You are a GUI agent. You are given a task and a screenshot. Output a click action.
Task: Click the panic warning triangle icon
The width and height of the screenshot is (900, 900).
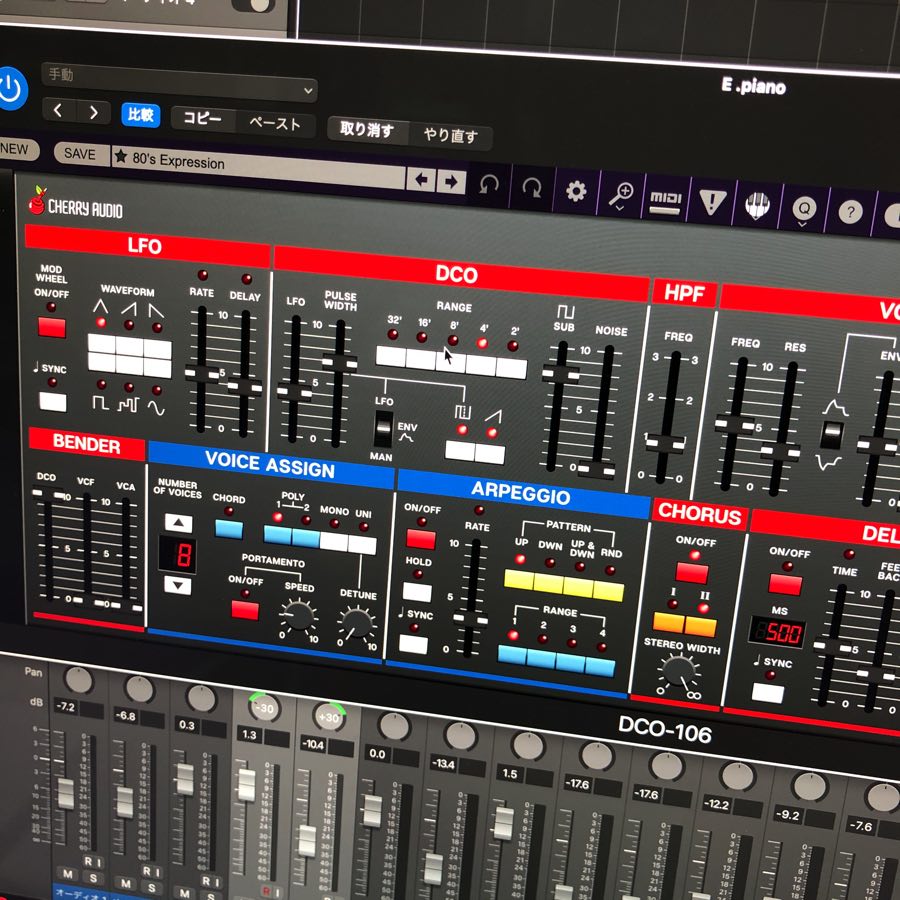tap(712, 203)
